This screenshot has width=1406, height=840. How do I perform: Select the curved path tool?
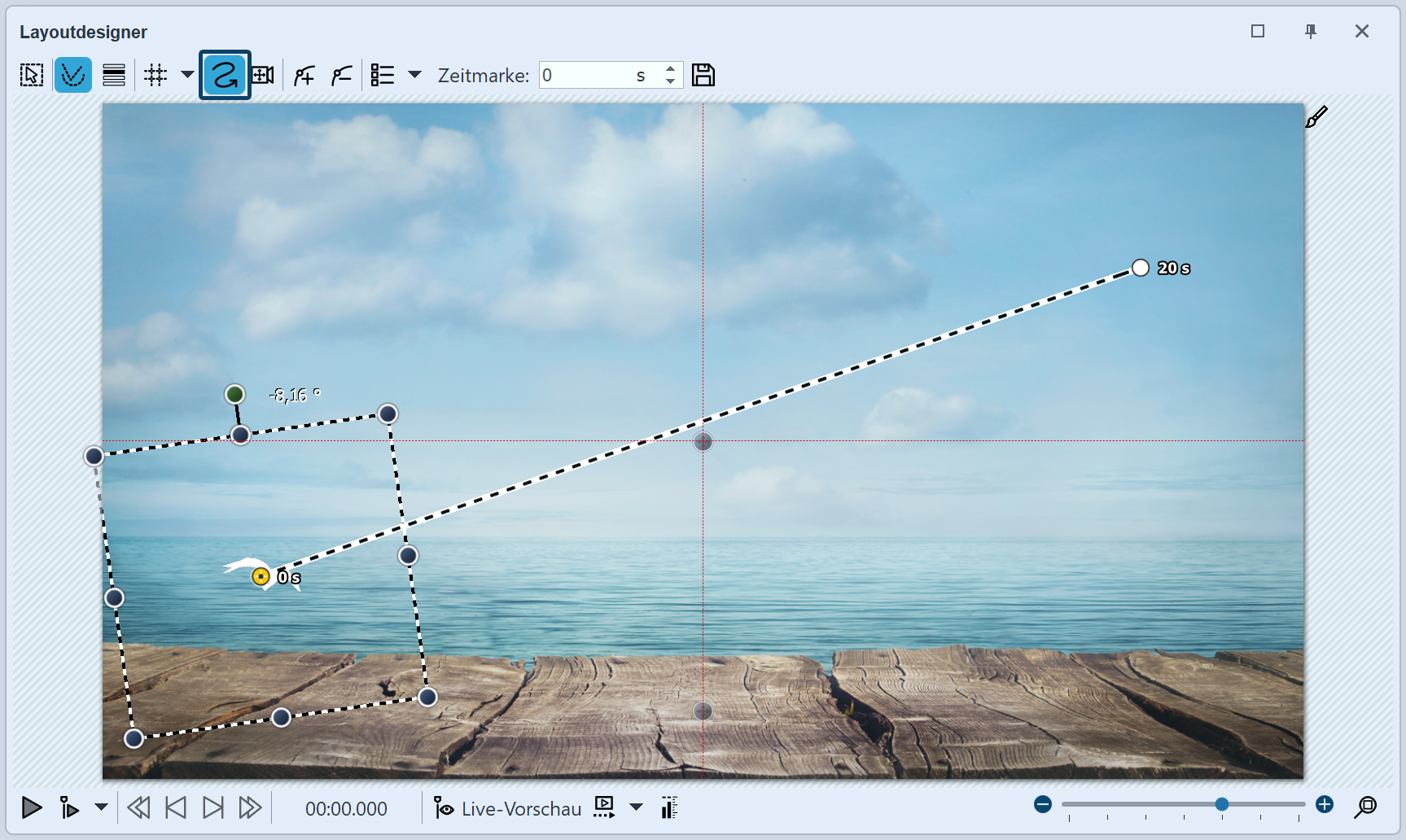point(225,76)
